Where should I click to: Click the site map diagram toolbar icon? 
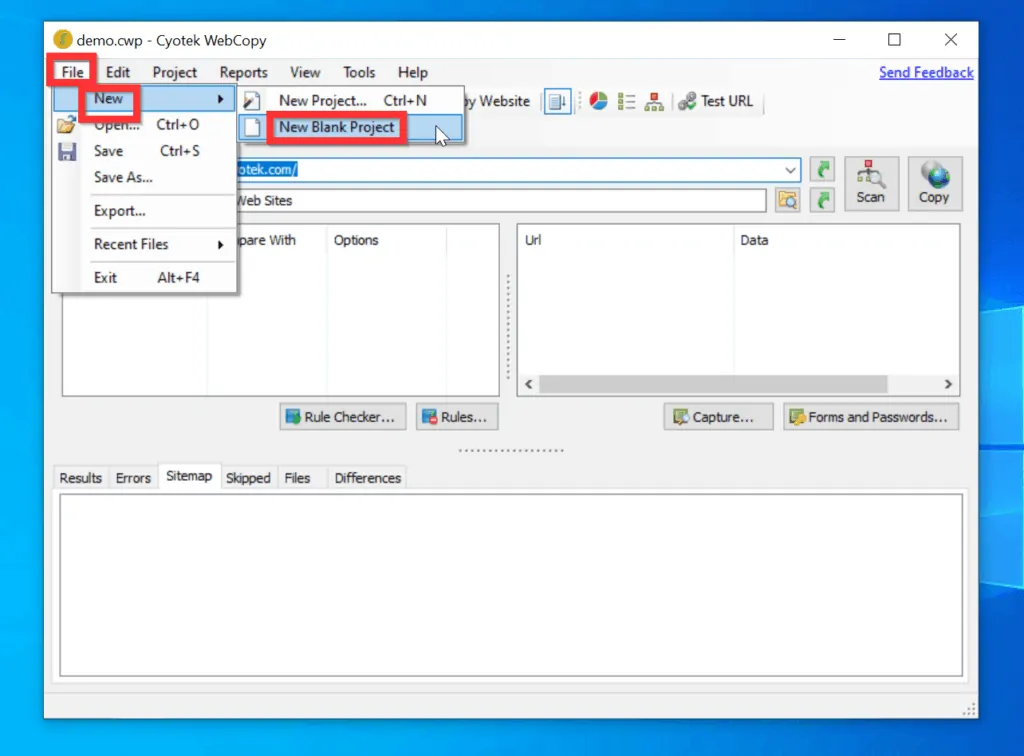654,101
